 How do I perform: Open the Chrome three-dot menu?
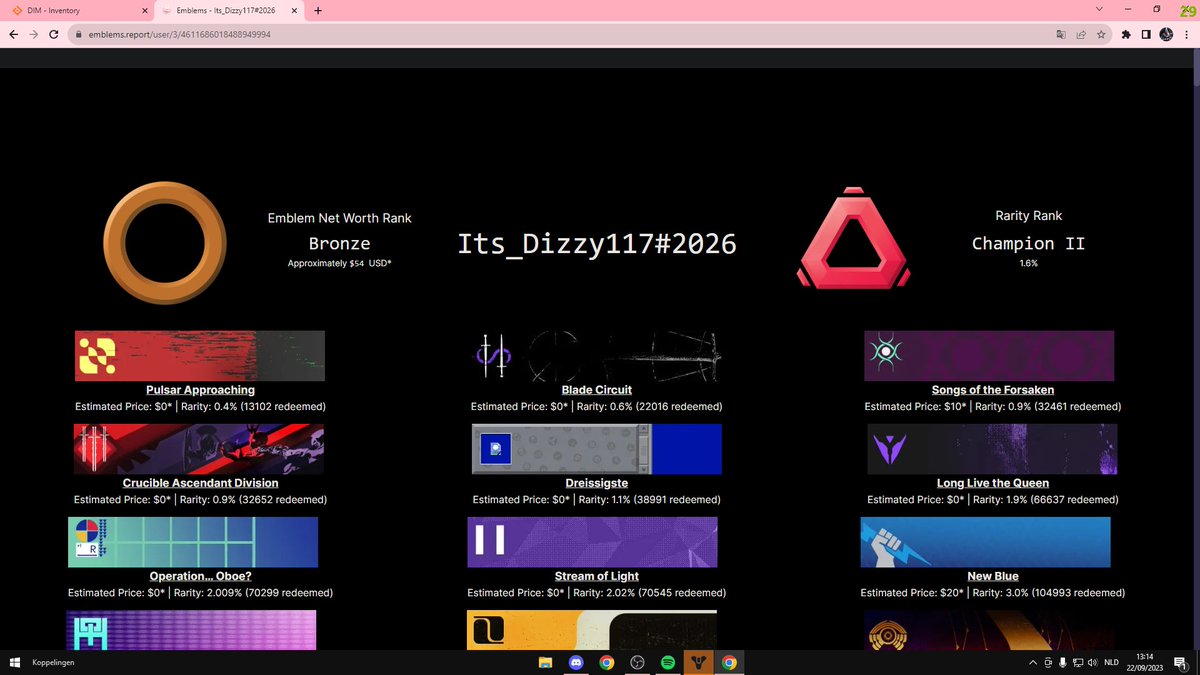click(x=1186, y=33)
